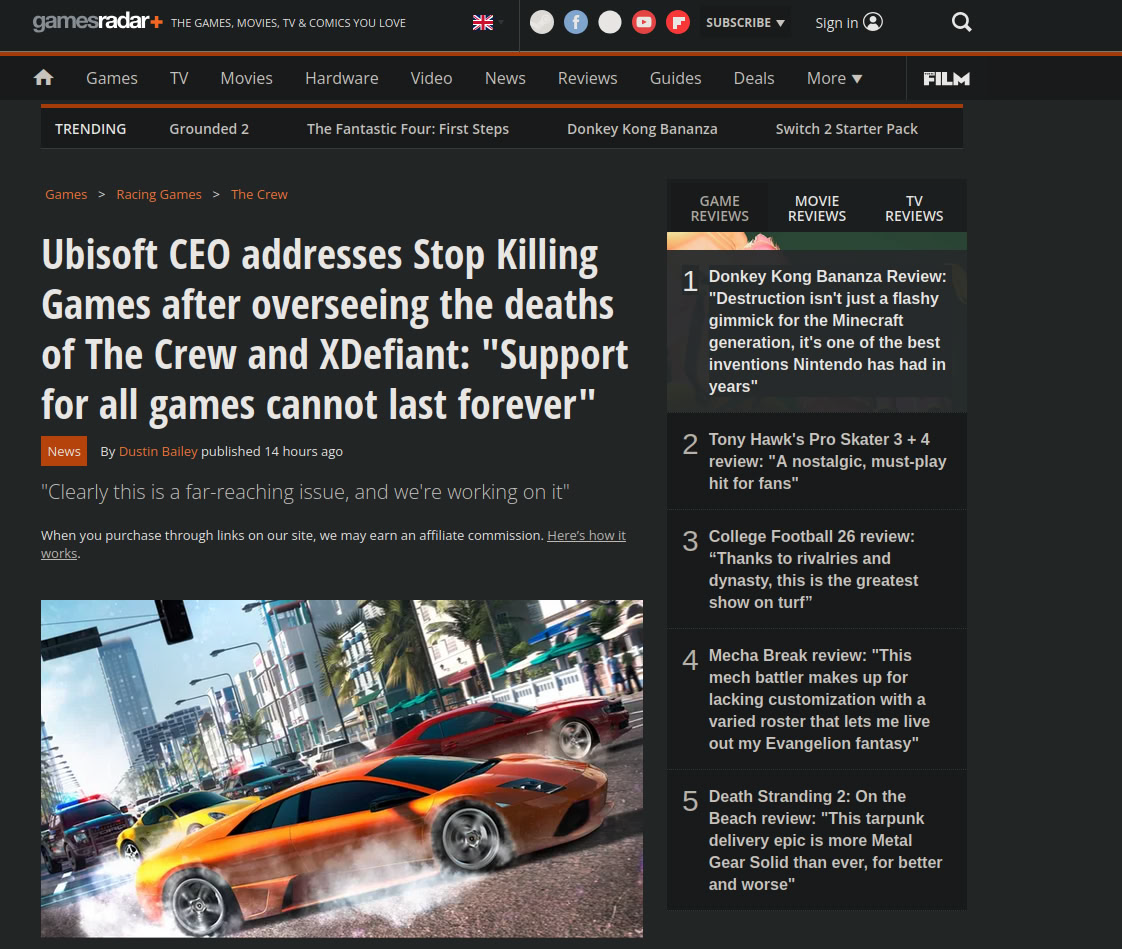The image size is (1122, 949).
Task: Open News in the navigation bar
Action: pos(505,78)
